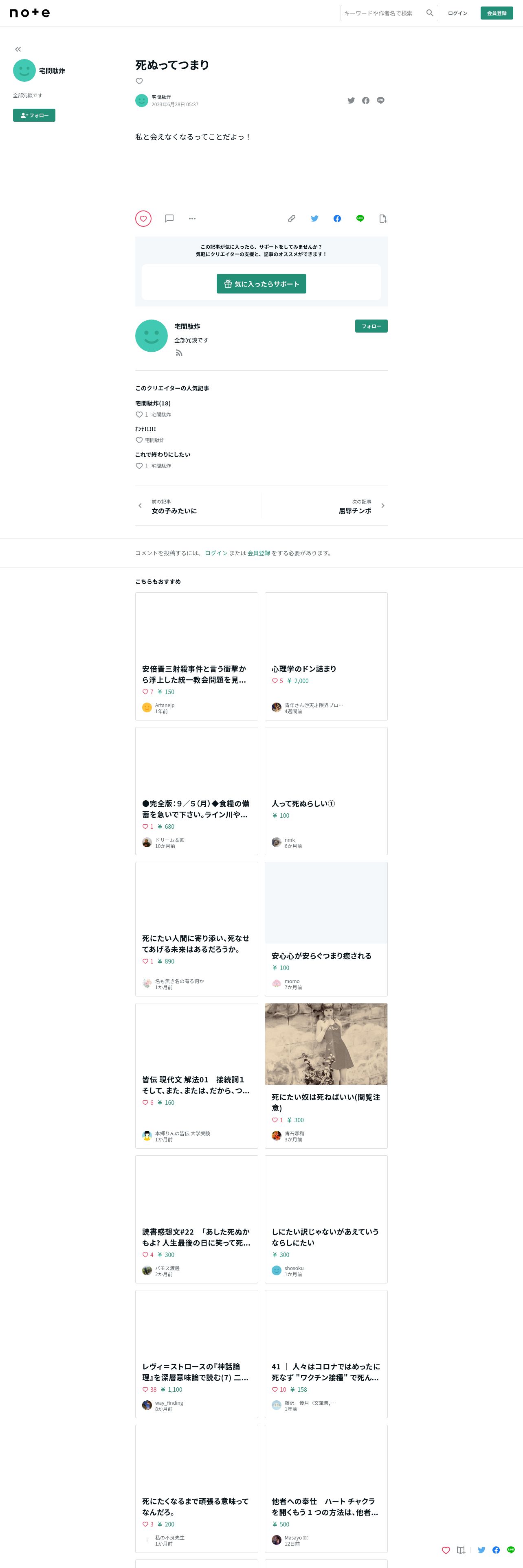This screenshot has width=523, height=1568.
Task: Add article to magazine icon in action bar
Action: (x=383, y=219)
